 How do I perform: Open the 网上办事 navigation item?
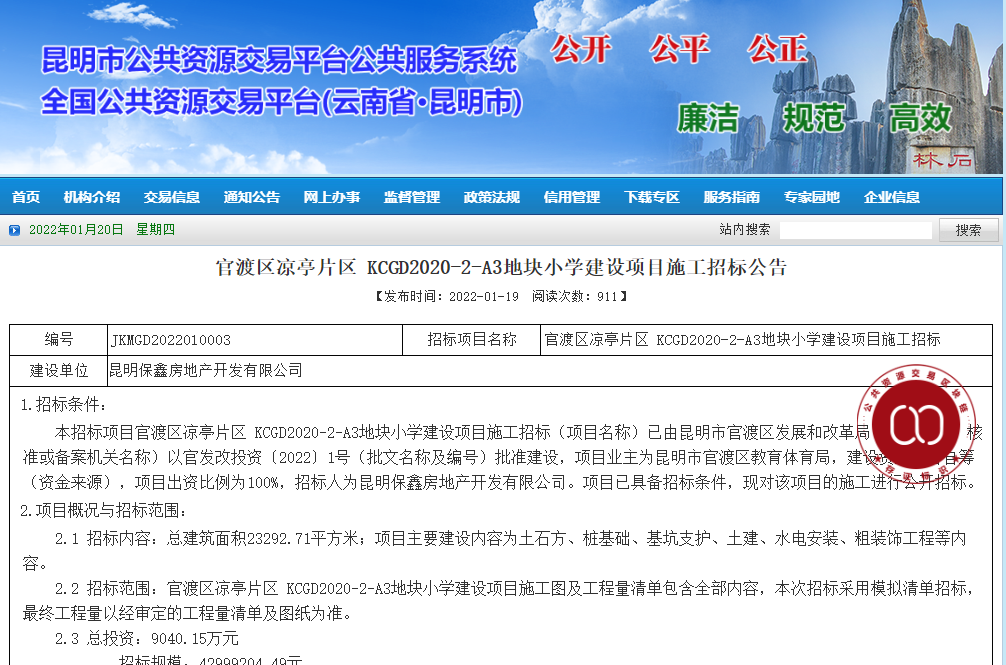pyautogui.click(x=332, y=197)
